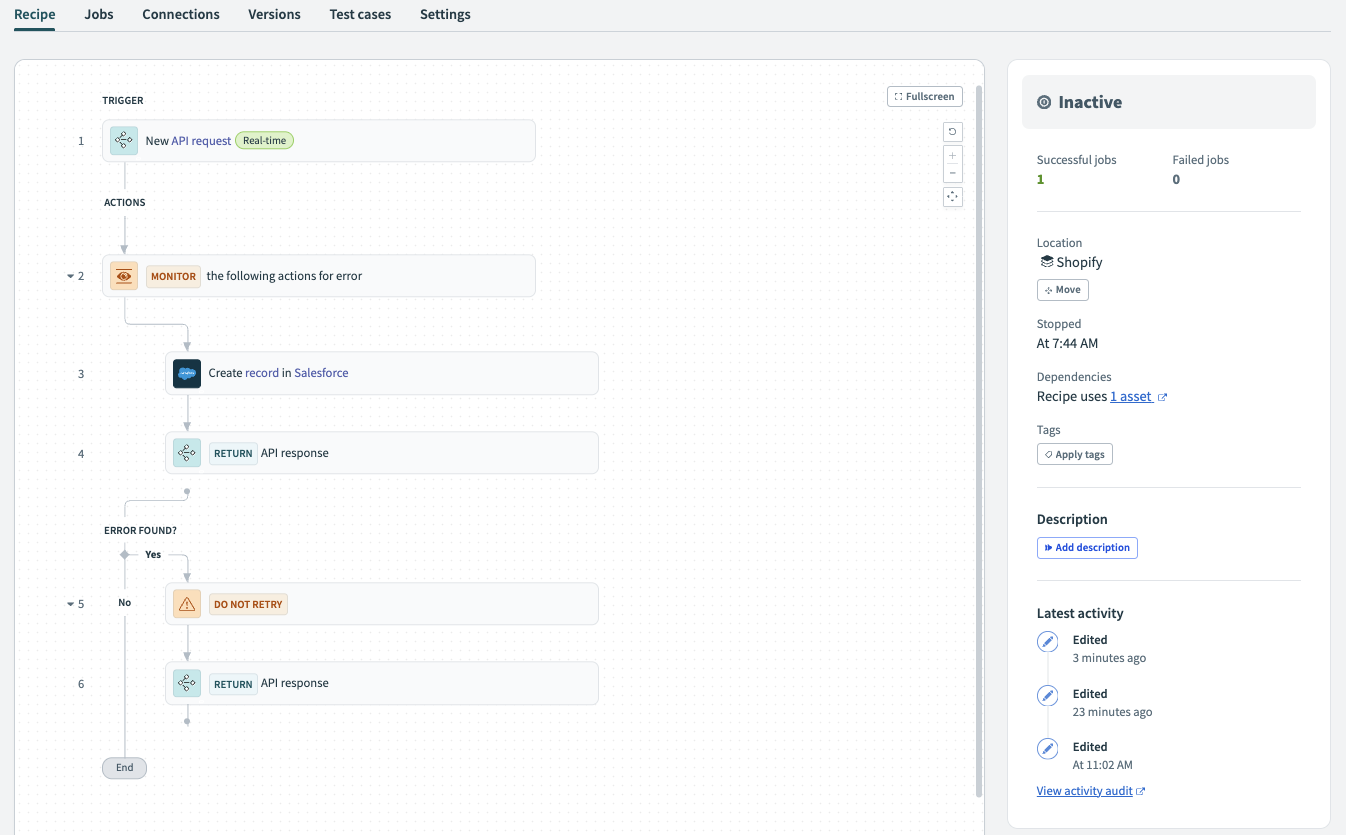This screenshot has height=835, width=1346.
Task: Select the API request trigger icon in step 1
Action: pyautogui.click(x=123, y=140)
